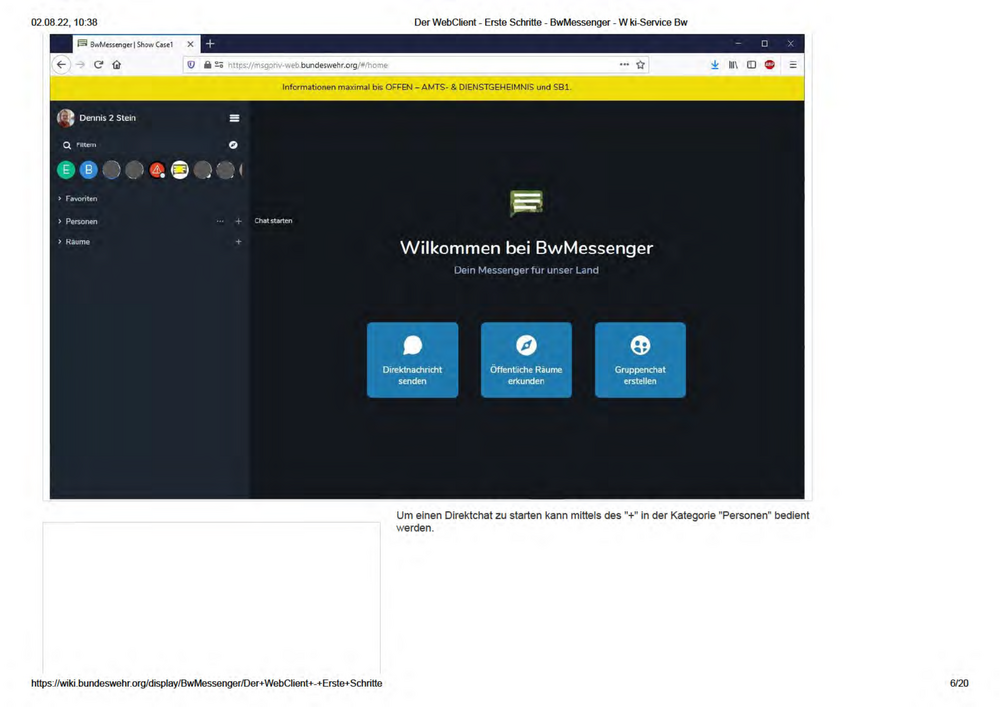Click Dennis 2 Stein's profile picture
1000x707 pixels.
(x=66, y=118)
